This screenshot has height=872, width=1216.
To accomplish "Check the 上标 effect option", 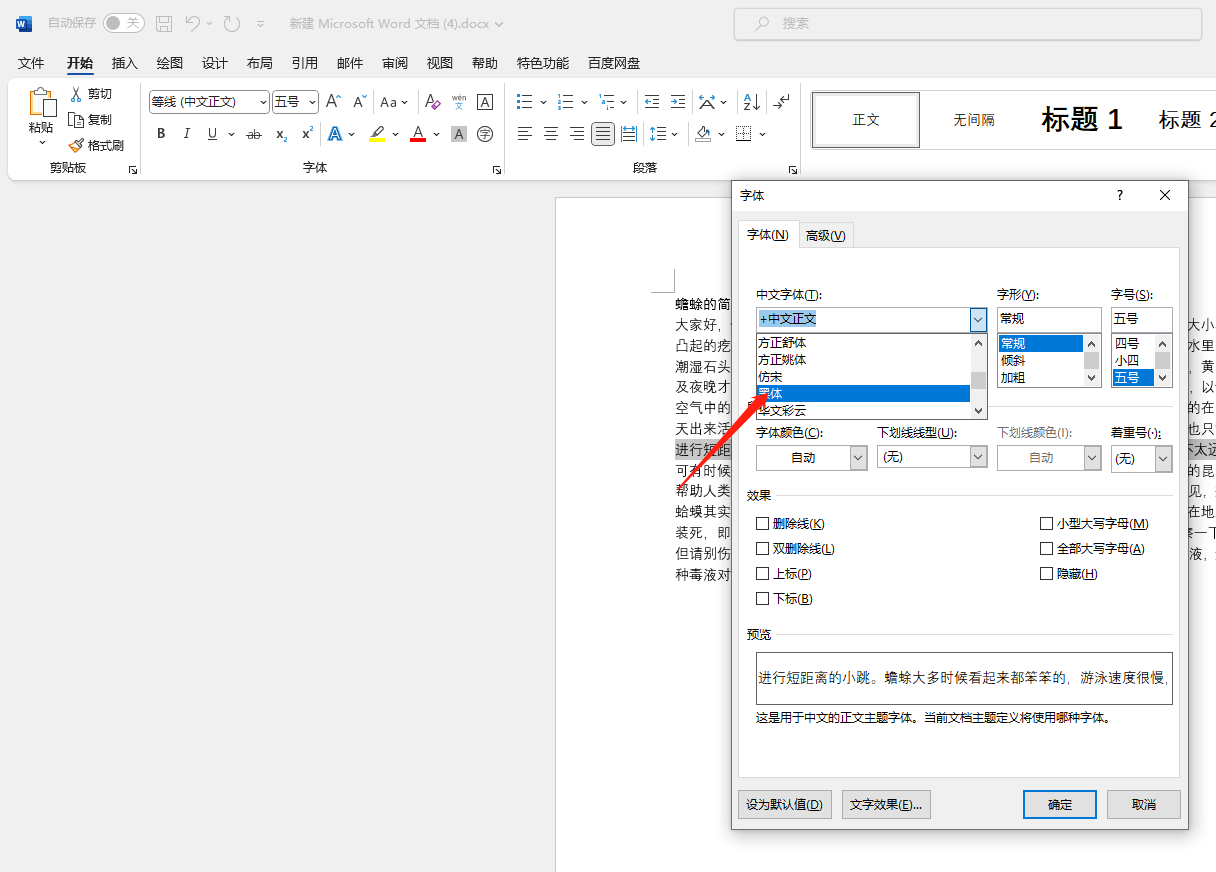I will (x=763, y=573).
